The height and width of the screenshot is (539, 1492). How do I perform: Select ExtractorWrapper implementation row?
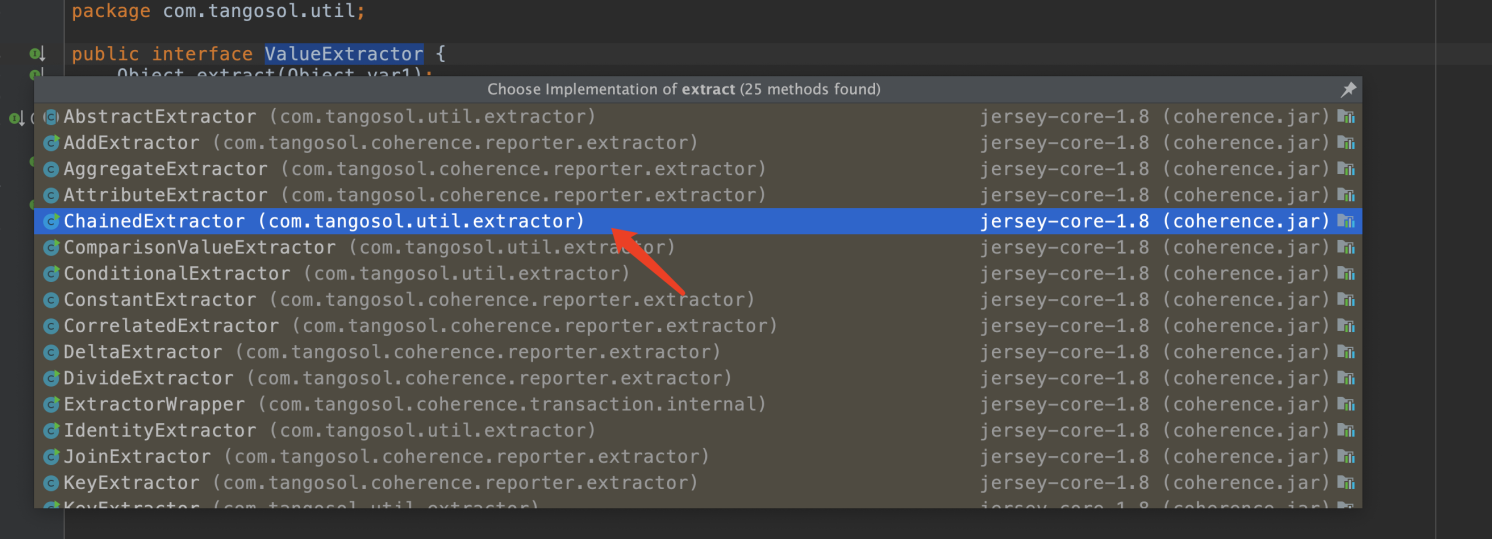click(x=698, y=404)
